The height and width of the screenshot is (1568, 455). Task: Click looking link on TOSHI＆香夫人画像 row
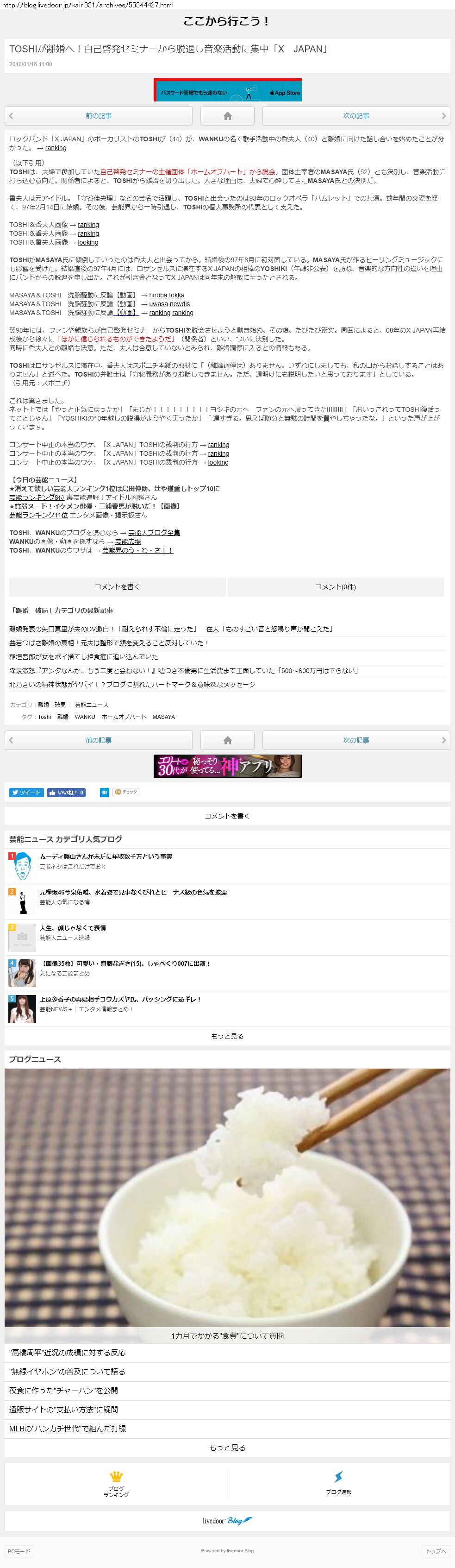pyautogui.click(x=87, y=242)
